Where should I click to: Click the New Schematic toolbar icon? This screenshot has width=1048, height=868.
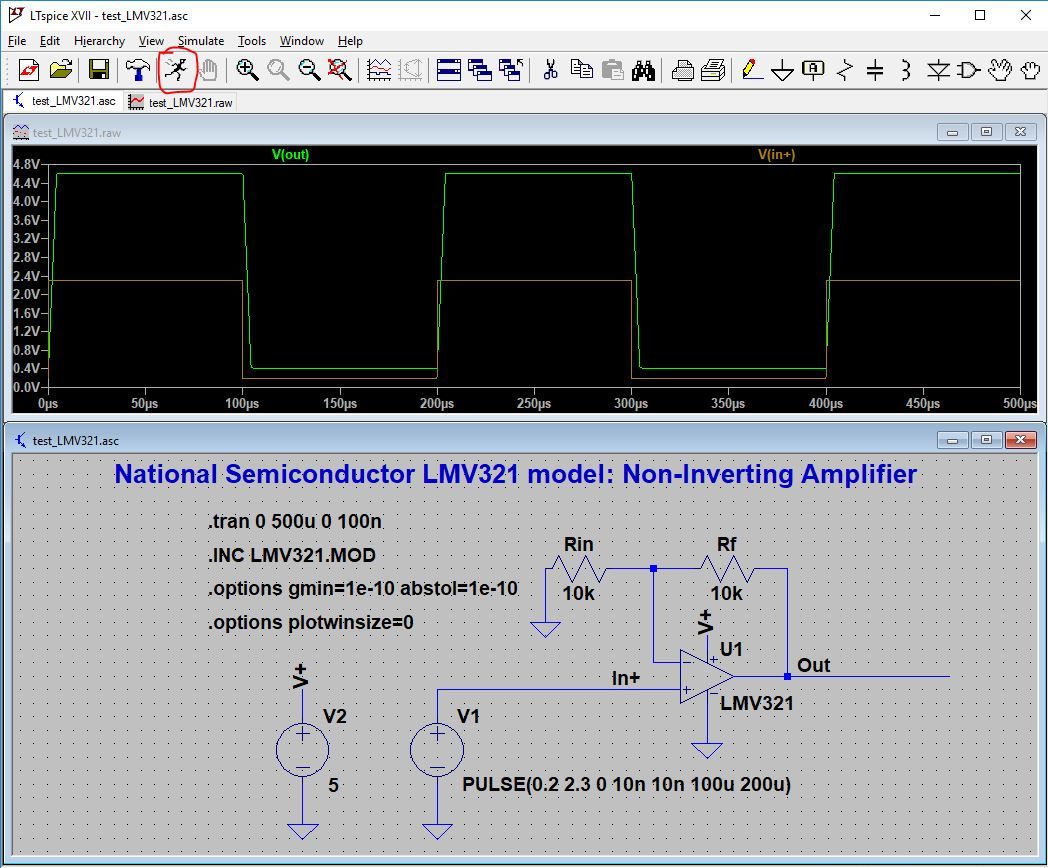(x=29, y=69)
